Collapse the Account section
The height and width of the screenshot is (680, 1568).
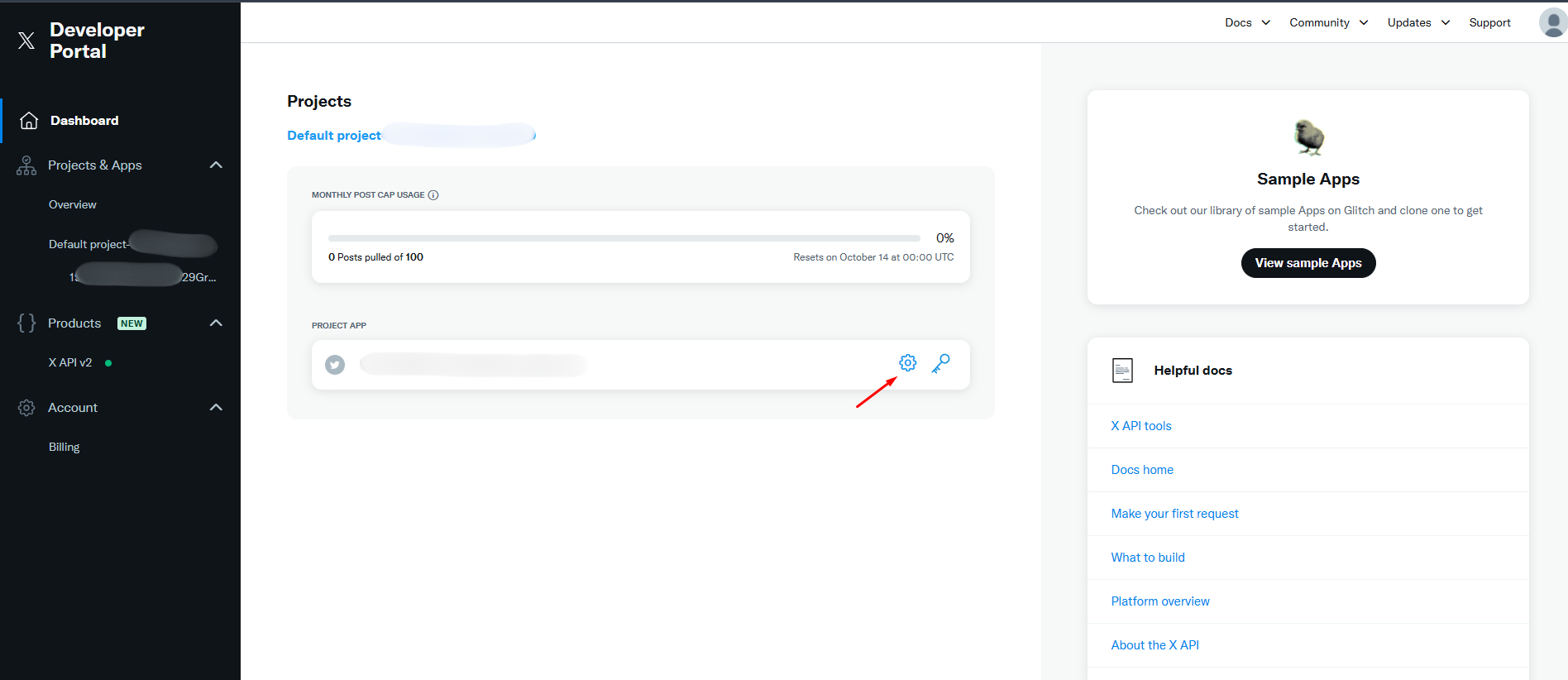click(216, 408)
